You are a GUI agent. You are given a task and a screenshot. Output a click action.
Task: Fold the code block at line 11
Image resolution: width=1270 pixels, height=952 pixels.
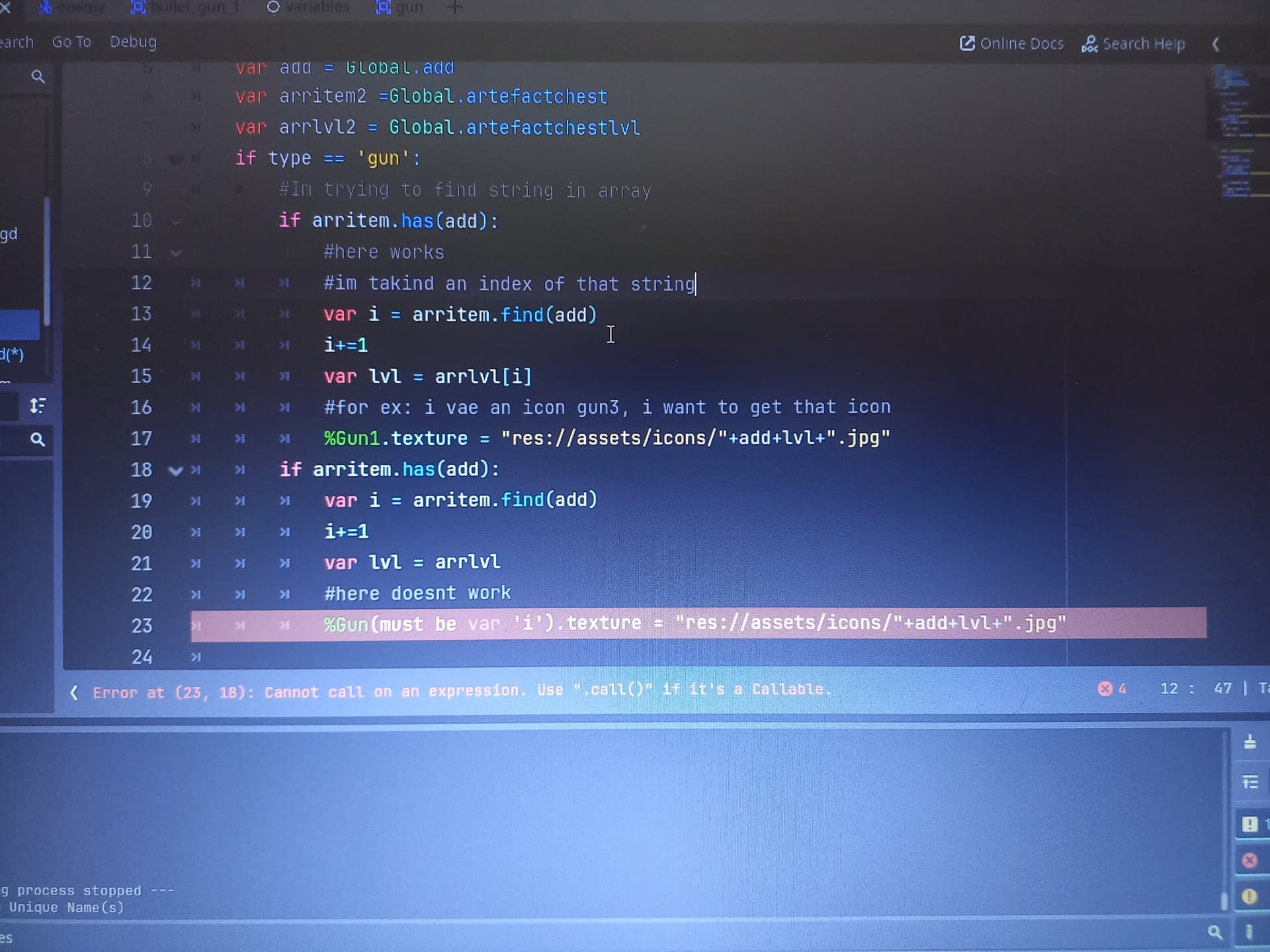[175, 253]
